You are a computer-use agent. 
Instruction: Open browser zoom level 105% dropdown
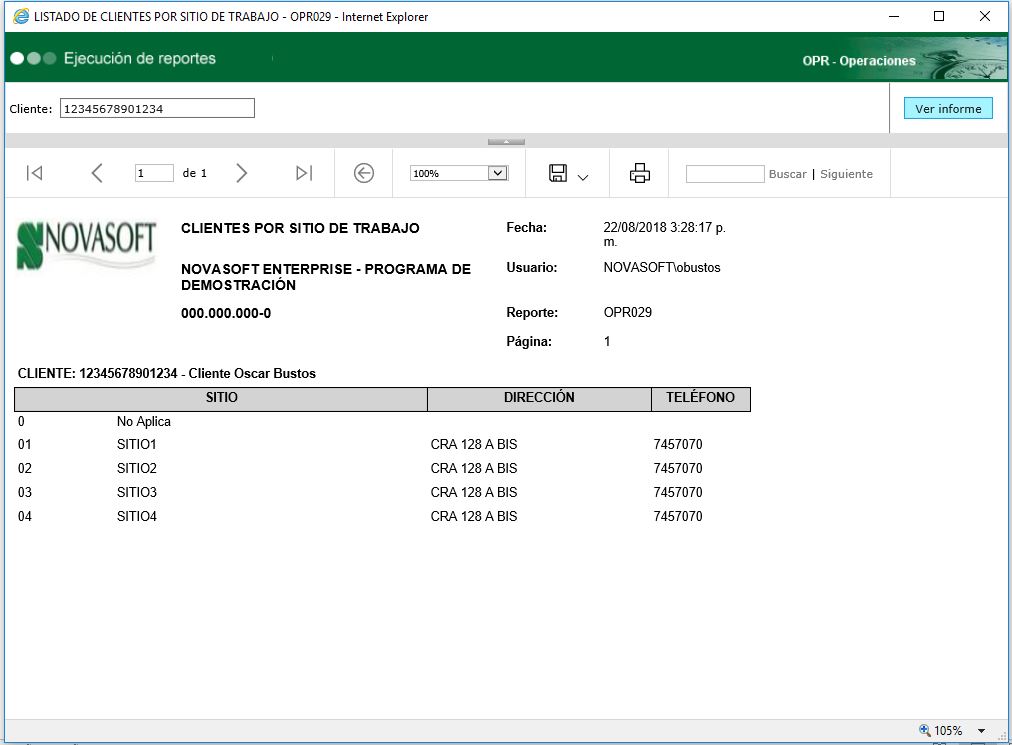(x=982, y=731)
